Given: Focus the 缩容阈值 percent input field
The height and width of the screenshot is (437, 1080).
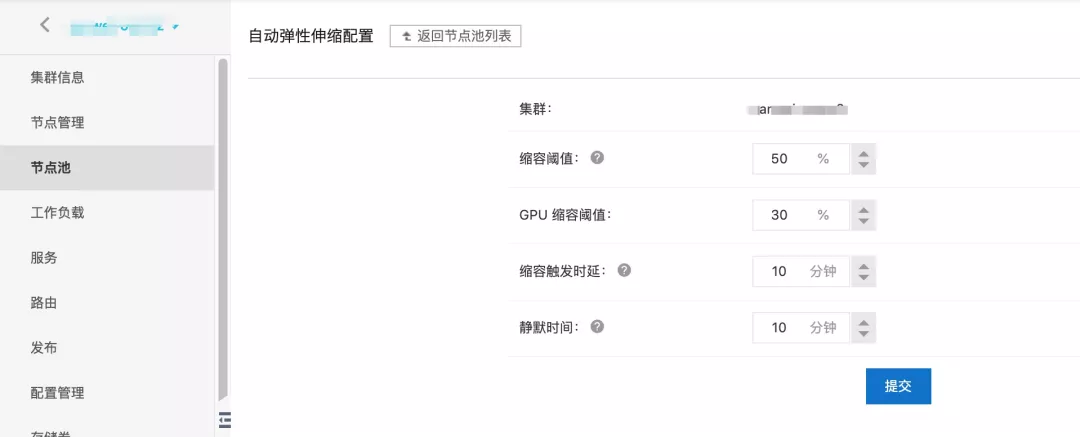Looking at the screenshot, I should [801, 159].
